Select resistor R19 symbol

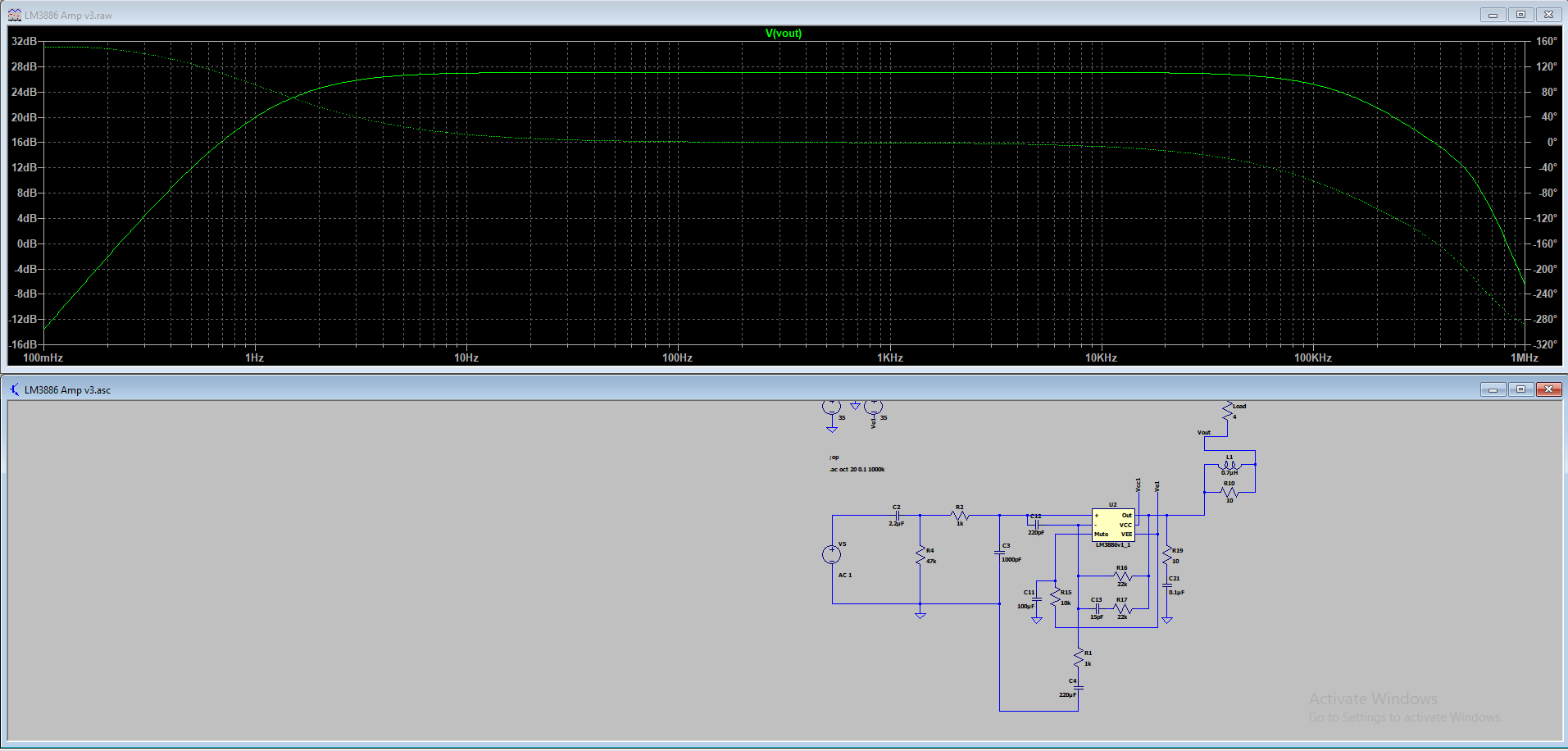tap(1166, 555)
